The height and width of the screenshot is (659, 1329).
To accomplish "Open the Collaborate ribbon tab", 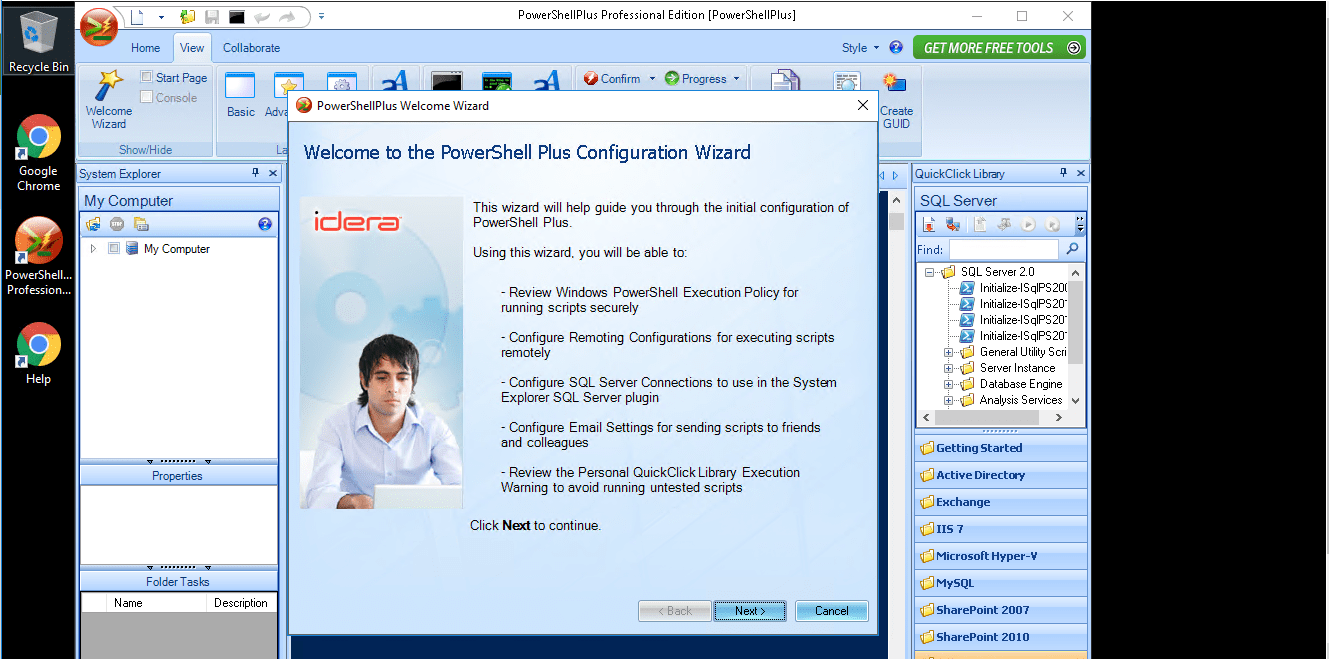I will pyautogui.click(x=251, y=48).
